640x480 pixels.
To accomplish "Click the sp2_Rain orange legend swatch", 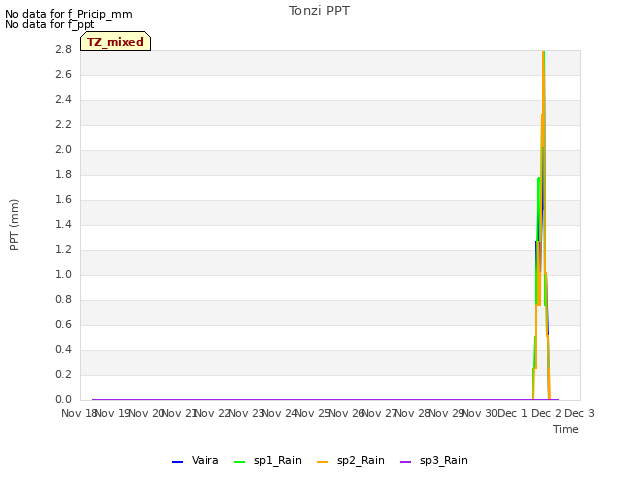I will tap(322, 462).
